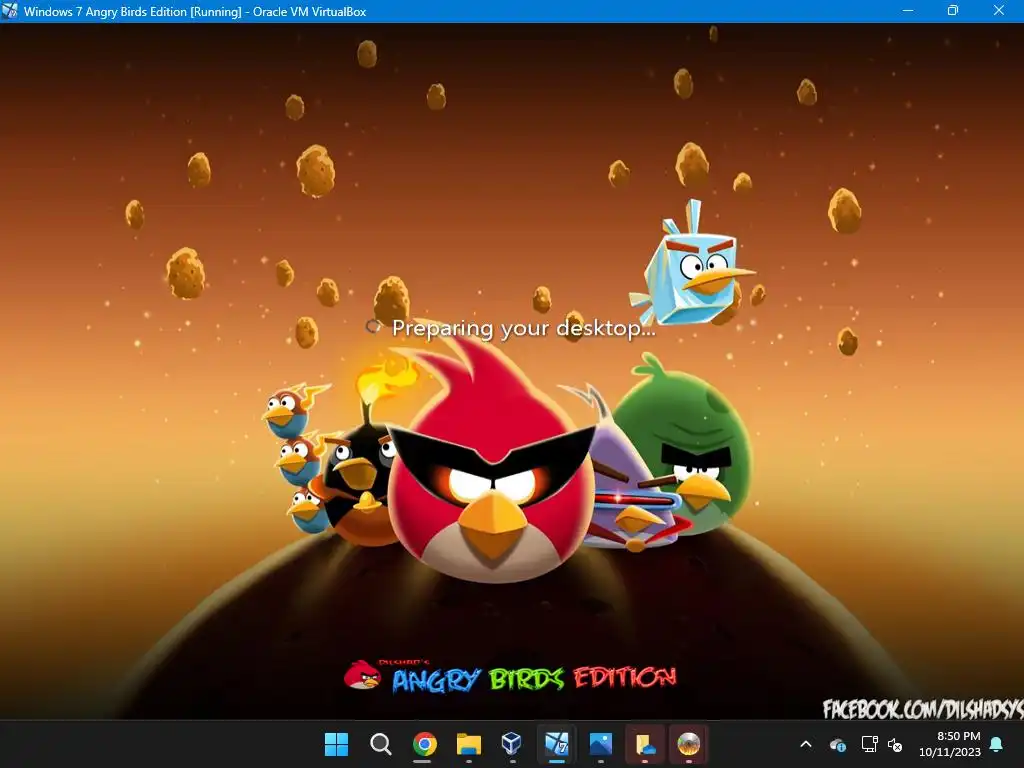Close the VirtualBox VM window
Viewport: 1024px width, 768px height.
pyautogui.click(x=999, y=11)
